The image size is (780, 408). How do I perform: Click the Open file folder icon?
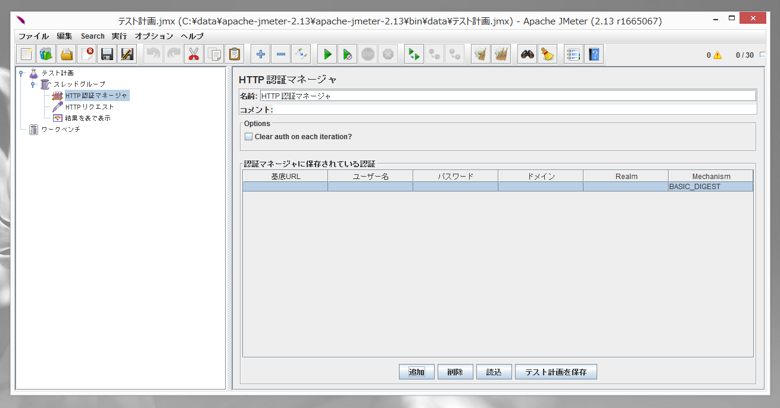coord(67,54)
